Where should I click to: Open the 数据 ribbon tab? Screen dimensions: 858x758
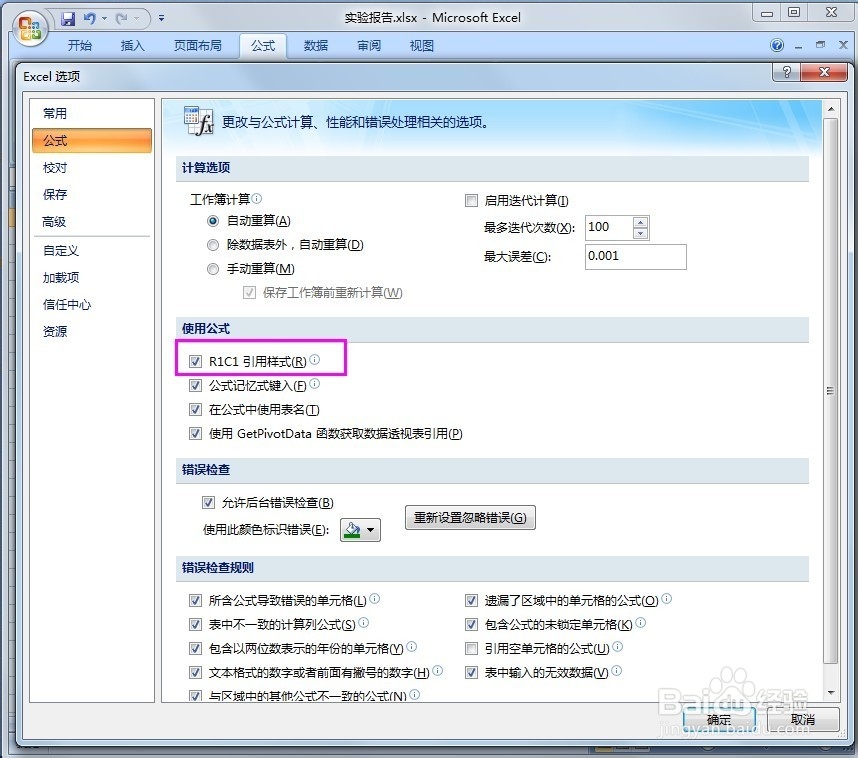click(x=316, y=46)
